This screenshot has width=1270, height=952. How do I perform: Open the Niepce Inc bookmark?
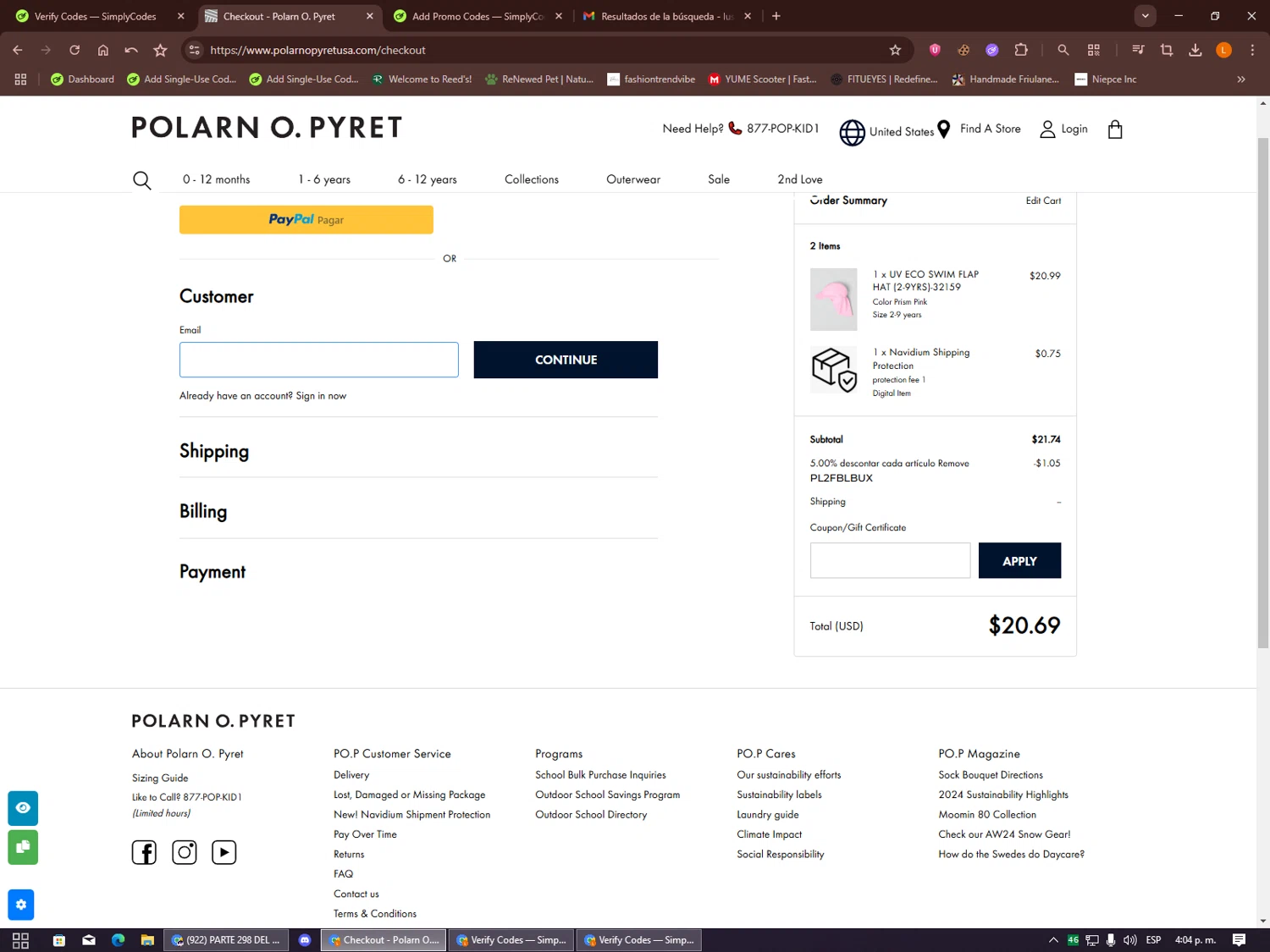coord(1105,80)
